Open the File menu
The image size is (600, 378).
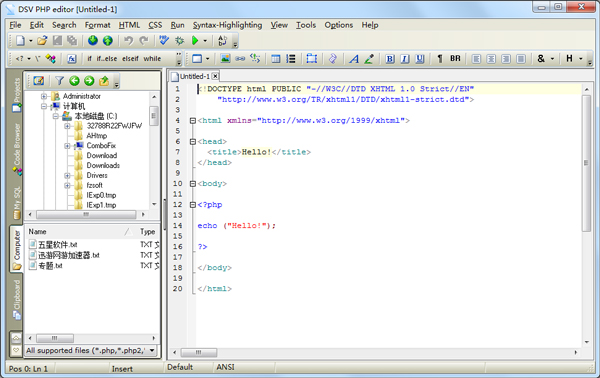pos(15,25)
